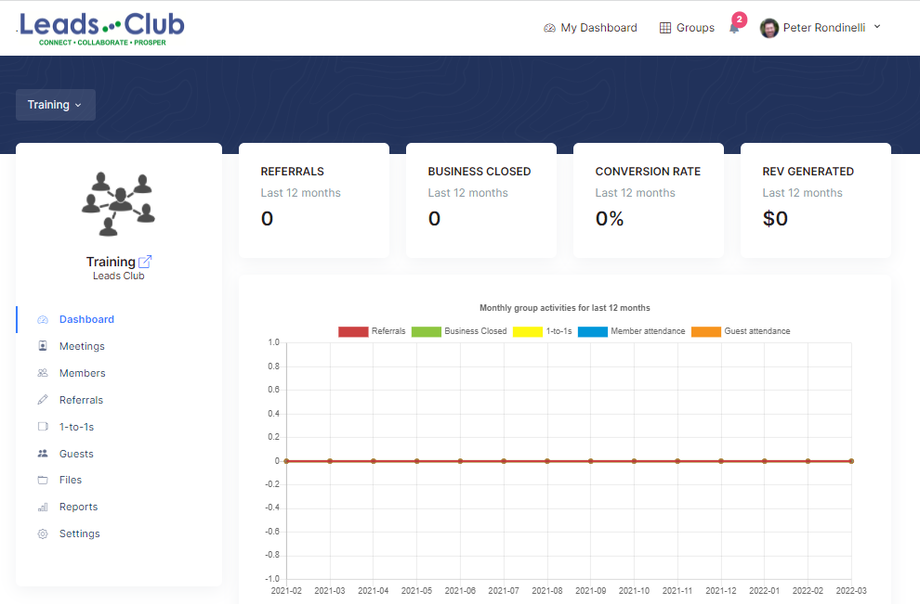The height and width of the screenshot is (604, 920).
Task: Click the My Dashboard gauge icon
Action: click(x=549, y=28)
